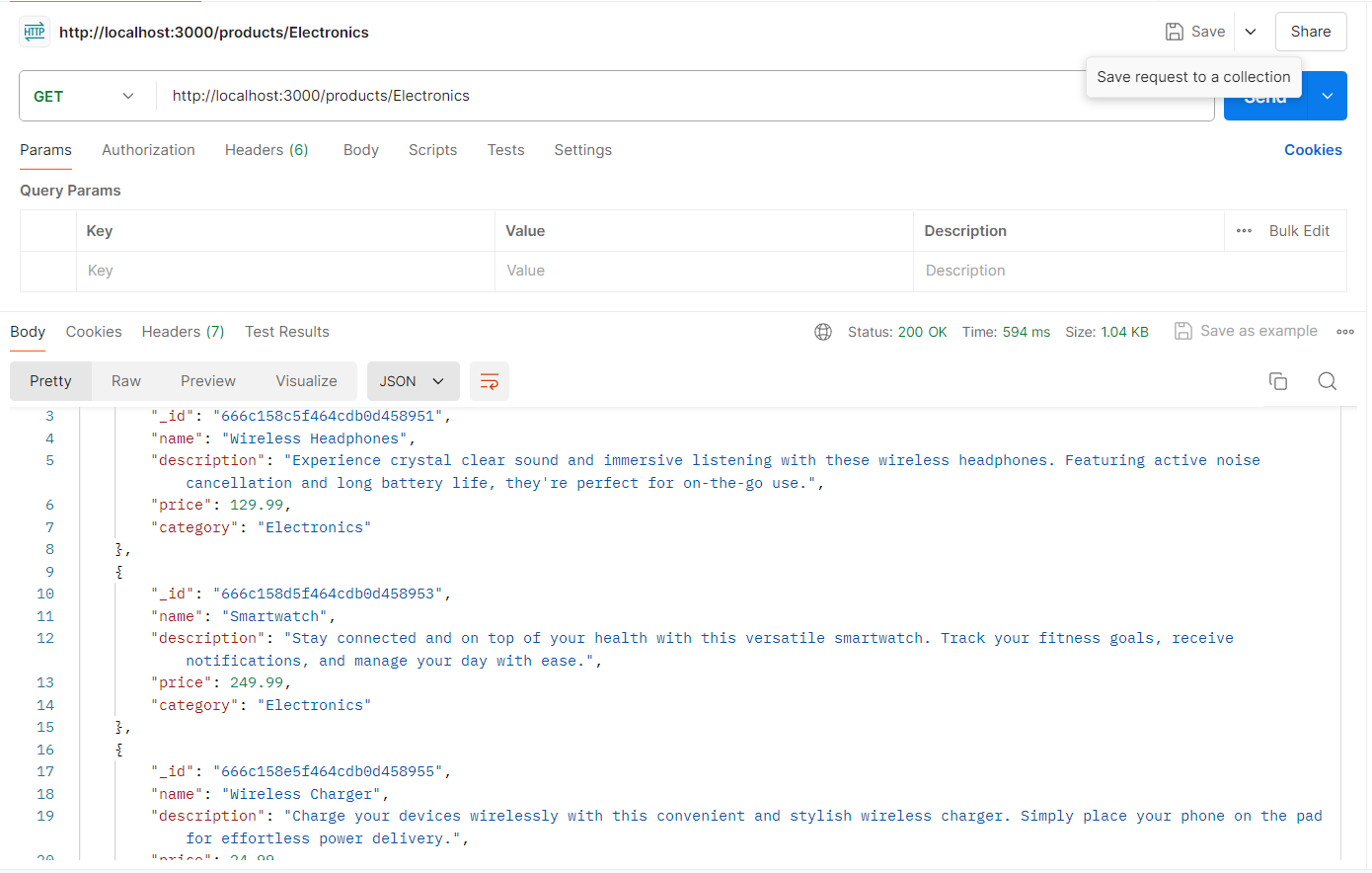Open the Headers (6) request tab

267,150
